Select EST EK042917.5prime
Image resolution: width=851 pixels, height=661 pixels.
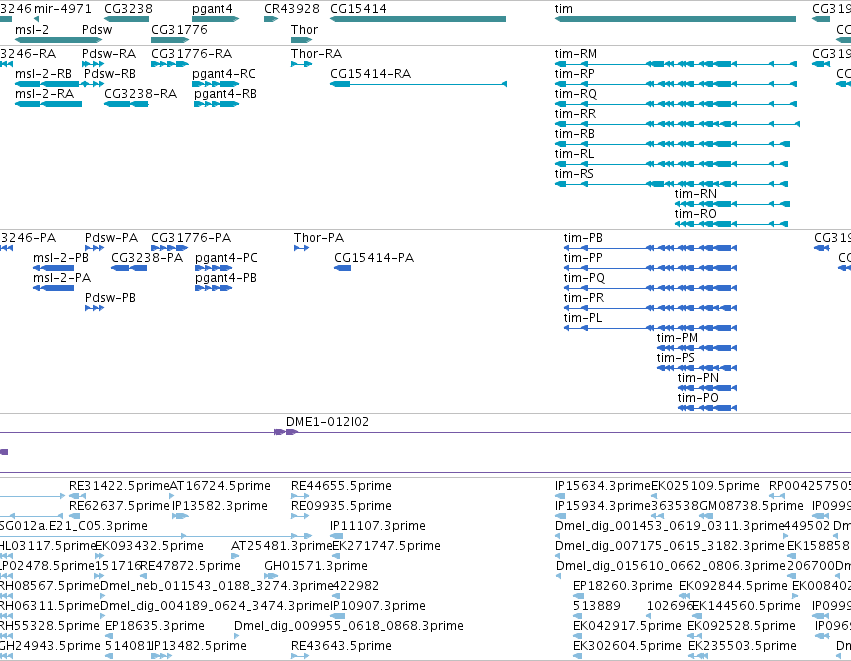577,636
